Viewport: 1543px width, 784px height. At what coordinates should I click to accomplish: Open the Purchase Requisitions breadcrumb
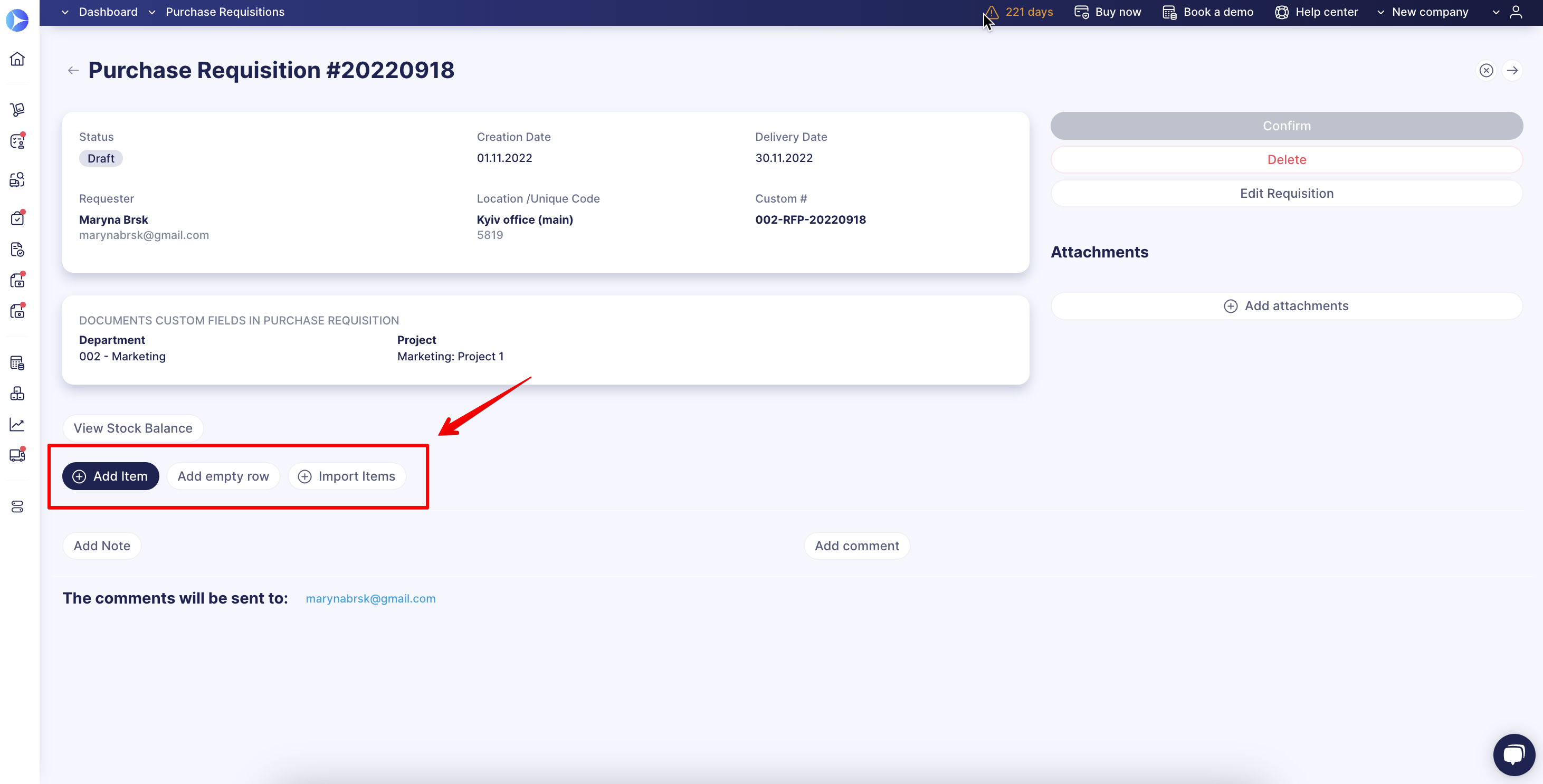coord(225,12)
